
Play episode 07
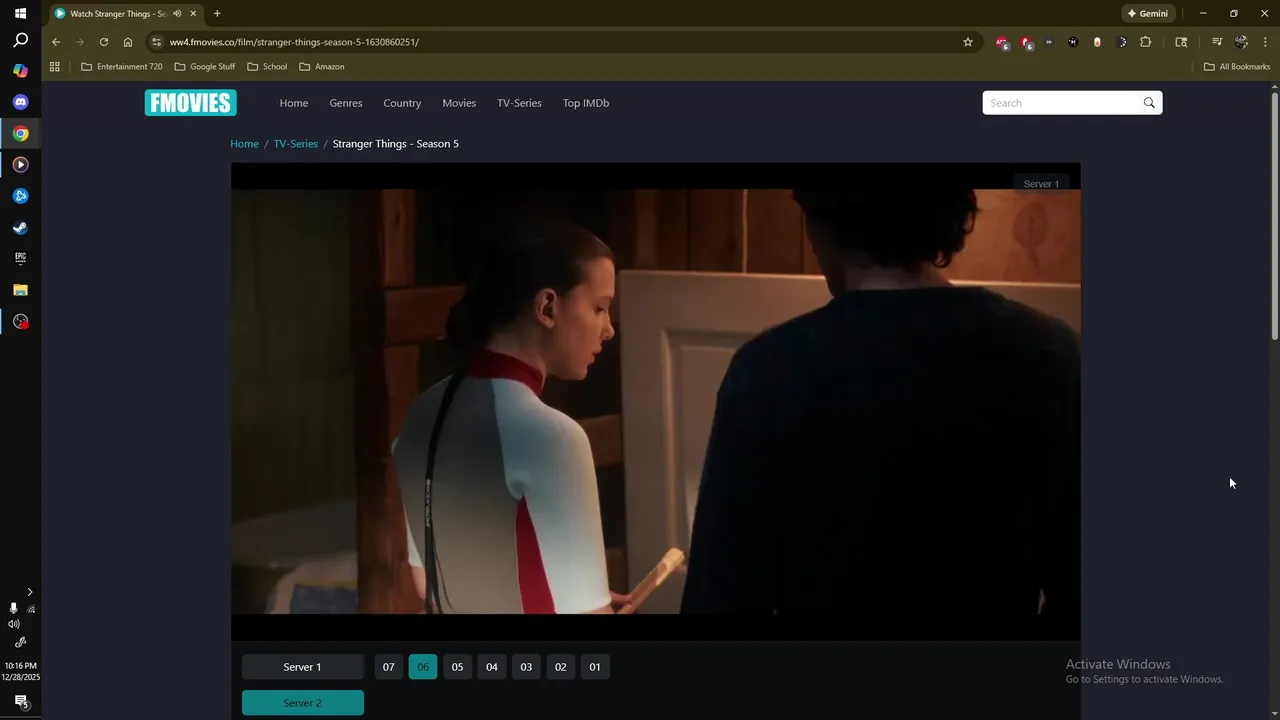pyautogui.click(x=389, y=667)
